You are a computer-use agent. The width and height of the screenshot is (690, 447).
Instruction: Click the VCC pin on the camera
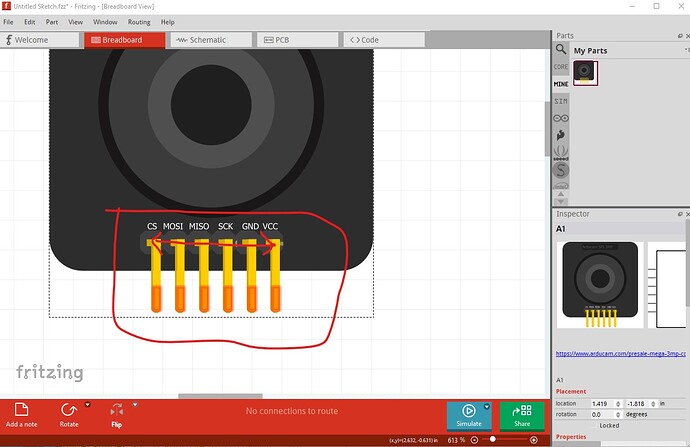click(x=275, y=275)
